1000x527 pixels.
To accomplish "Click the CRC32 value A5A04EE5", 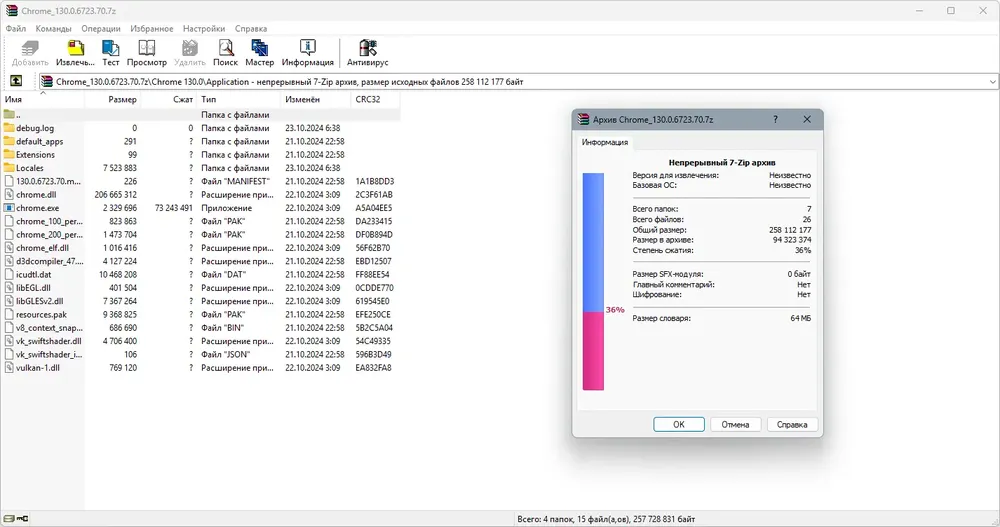I will (374, 208).
